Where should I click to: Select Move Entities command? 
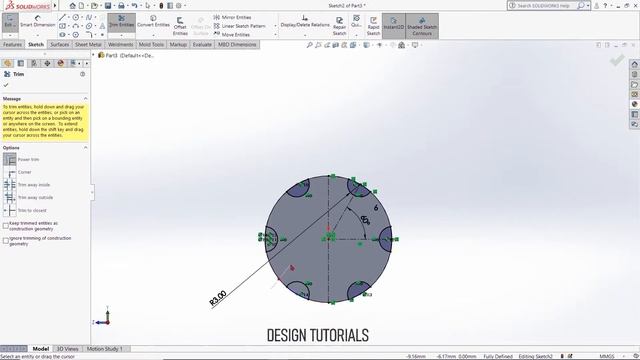tap(231, 35)
